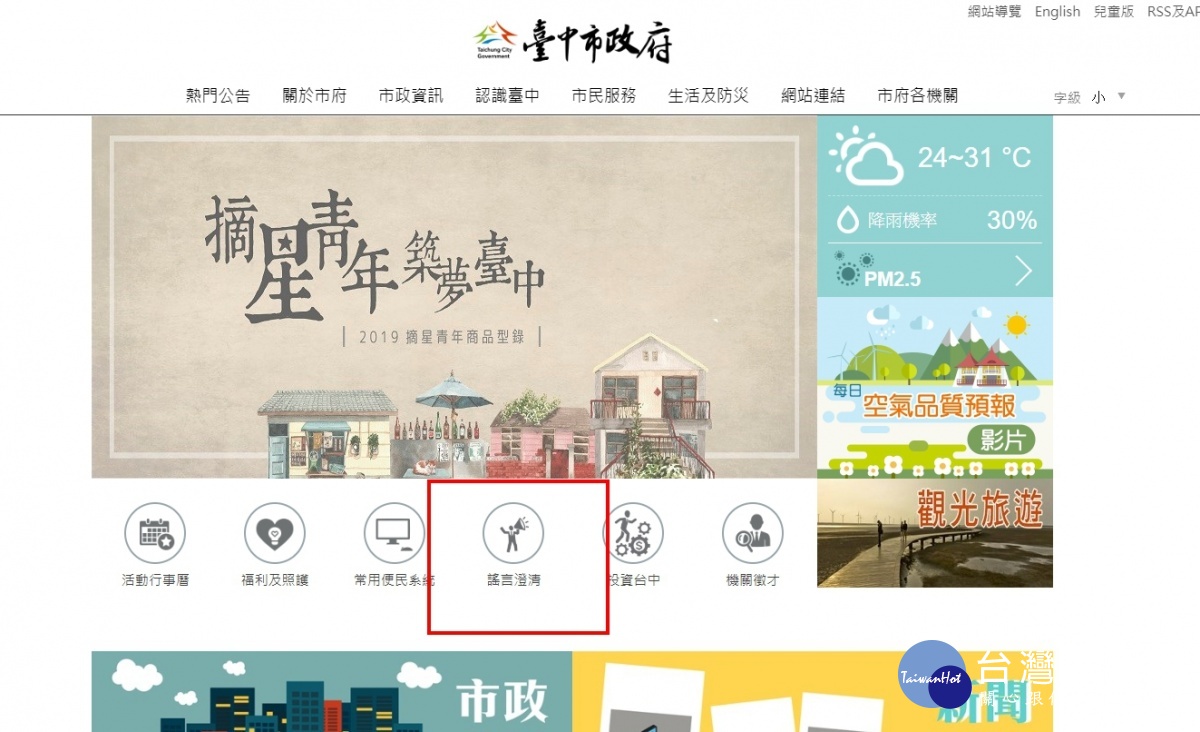Open the 市府各機關 menu
Screen dimensions: 1200x732
click(x=918, y=96)
